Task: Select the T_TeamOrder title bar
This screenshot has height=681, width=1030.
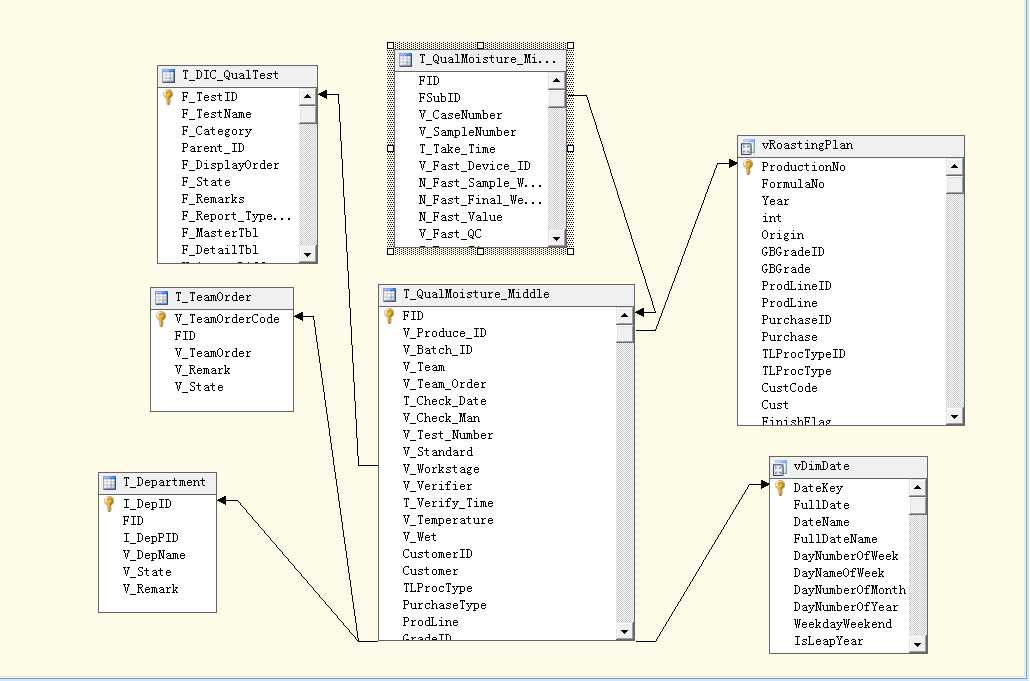Action: [222, 297]
